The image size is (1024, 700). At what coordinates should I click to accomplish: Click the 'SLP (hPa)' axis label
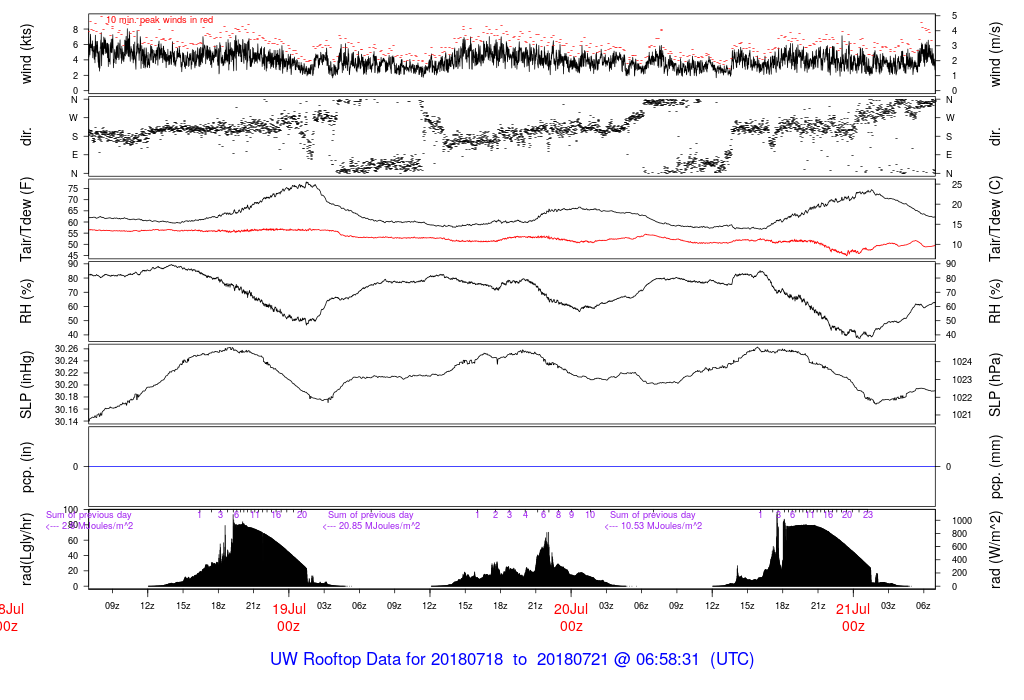point(995,385)
